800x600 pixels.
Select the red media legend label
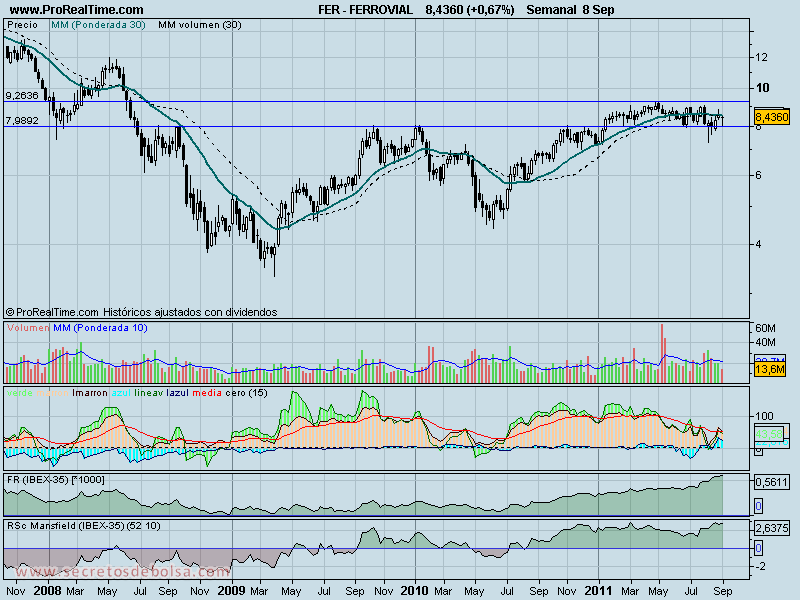pyautogui.click(x=207, y=393)
